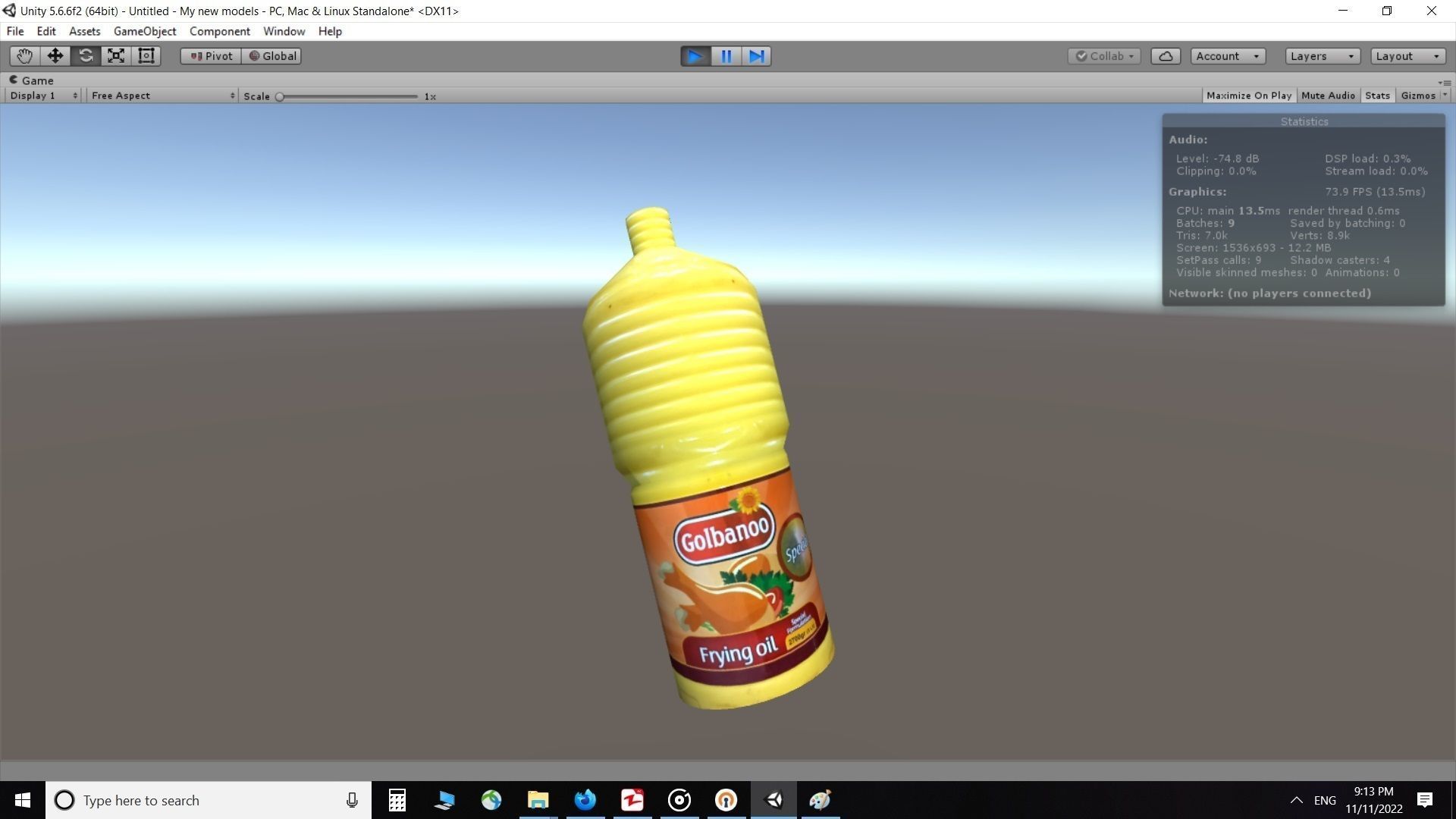Open the Layers dropdown
This screenshot has width=1456, height=819.
coord(1321,55)
